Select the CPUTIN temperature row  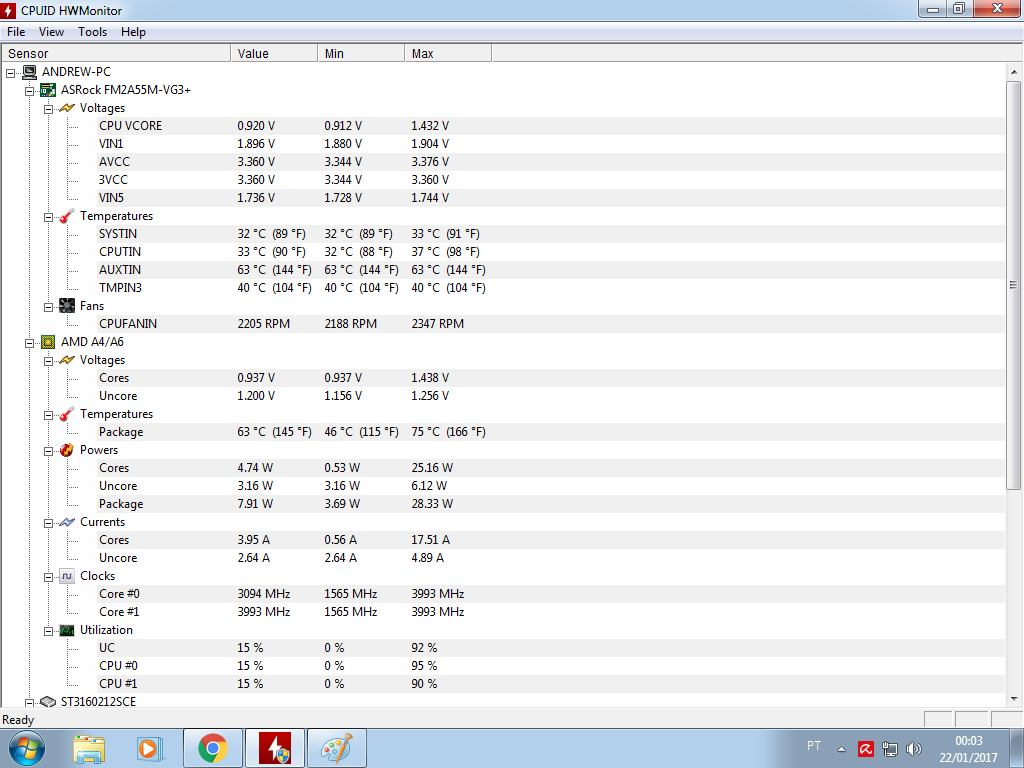click(x=551, y=252)
